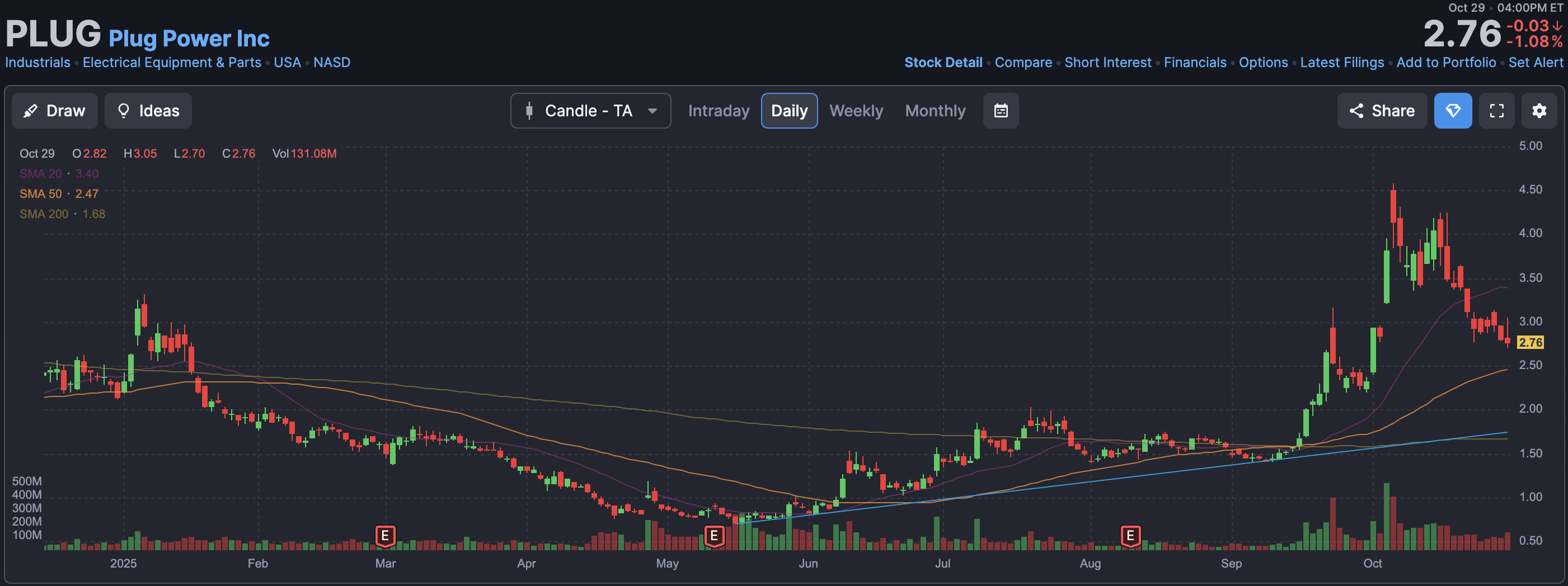Switch to the Weekly timeframe
Image resolution: width=1568 pixels, height=586 pixels.
point(856,111)
